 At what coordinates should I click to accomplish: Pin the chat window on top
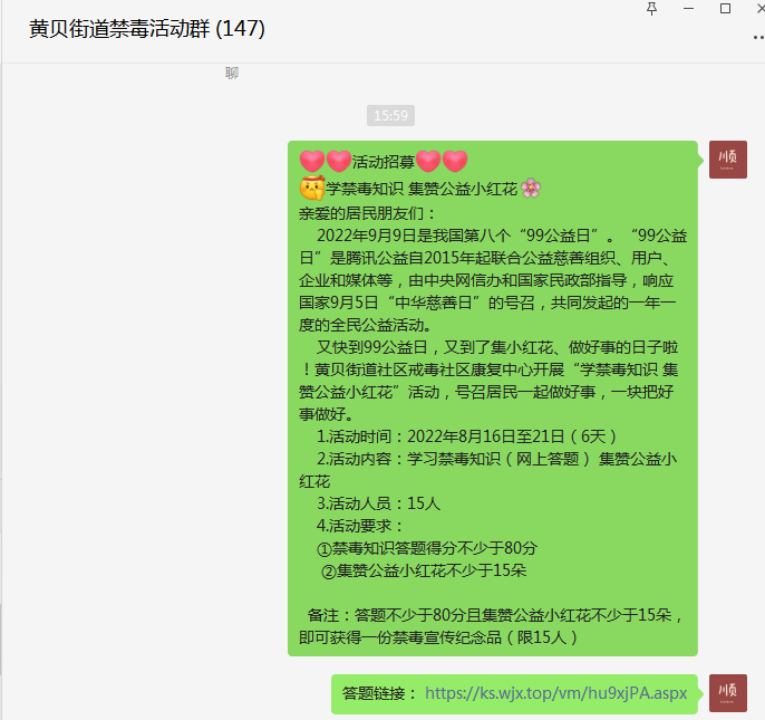click(651, 9)
